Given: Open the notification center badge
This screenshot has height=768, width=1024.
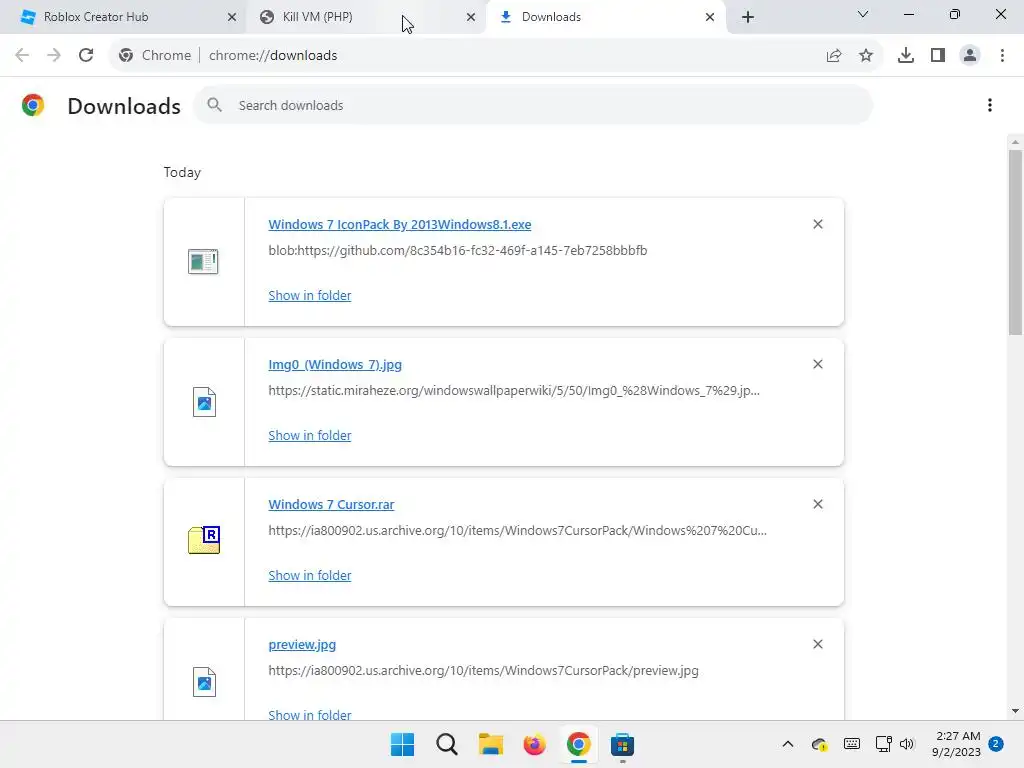Looking at the screenshot, I should point(996,744).
